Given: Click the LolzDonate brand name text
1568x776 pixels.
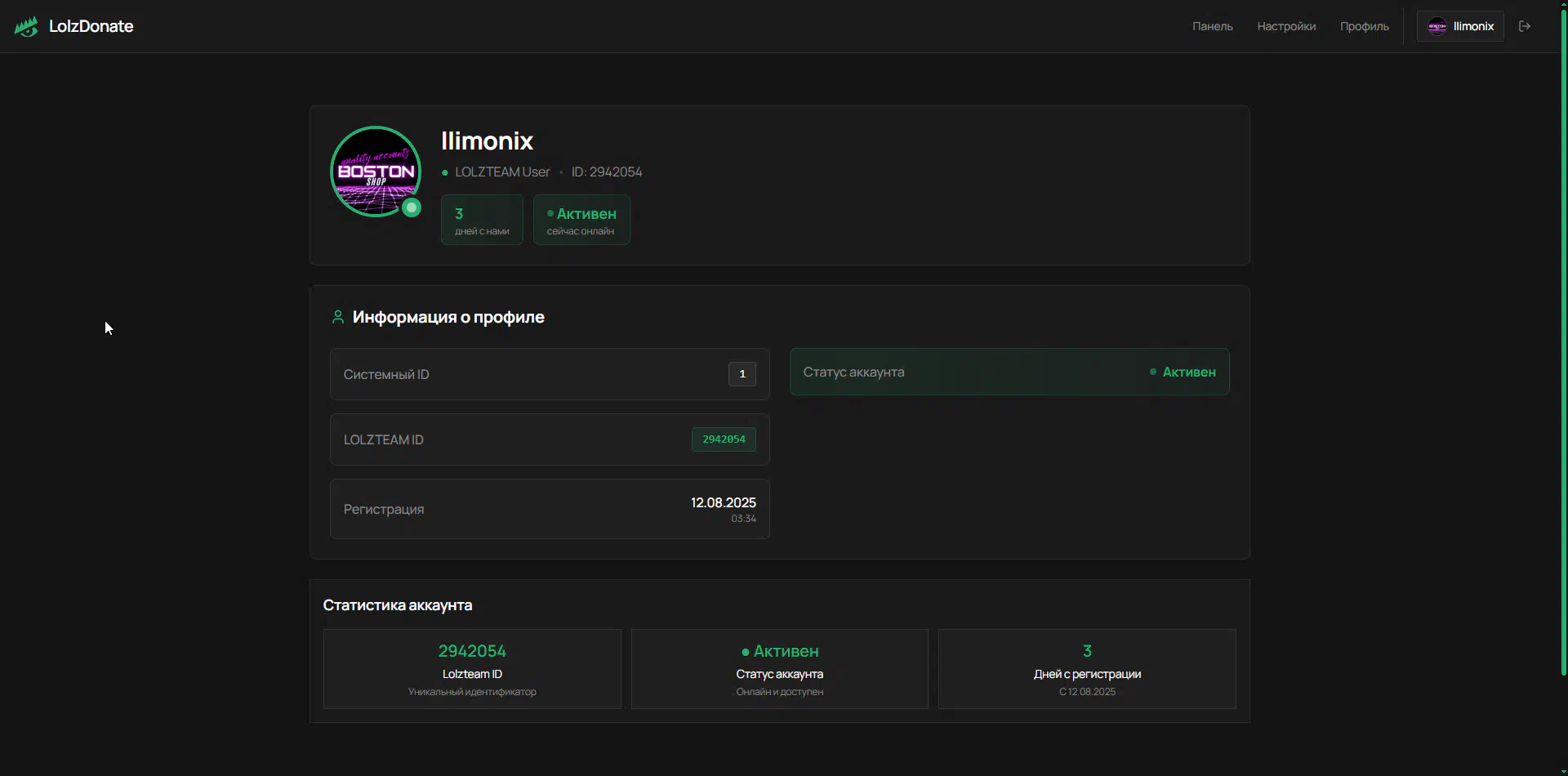Looking at the screenshot, I should (91, 26).
